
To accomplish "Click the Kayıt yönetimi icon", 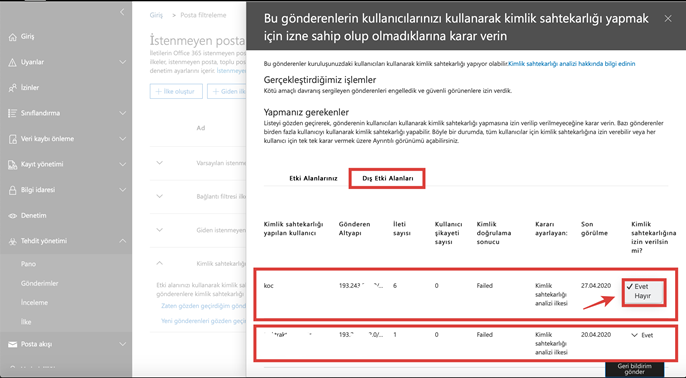I will [13, 164].
